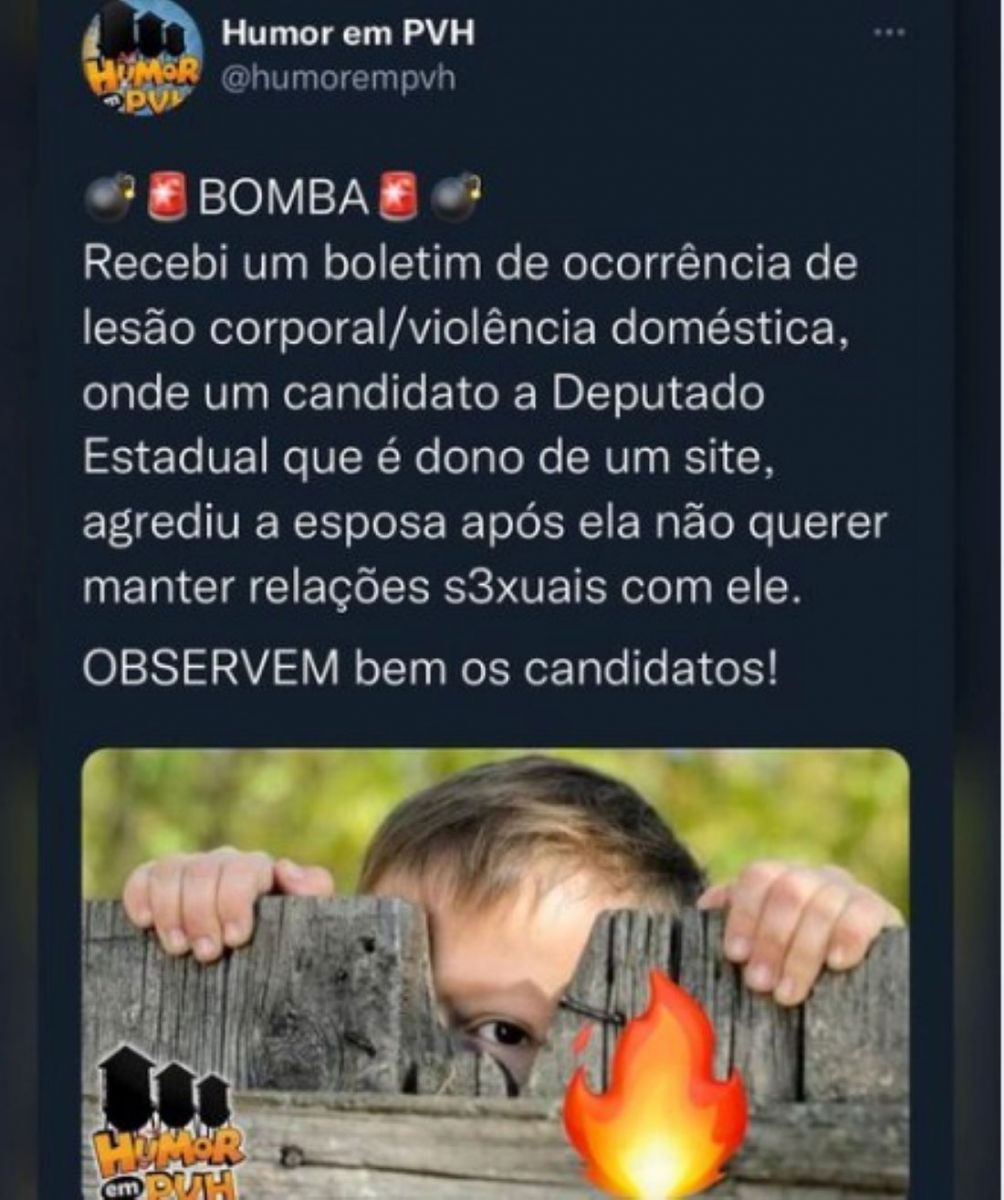Open the Humor em PVH display name
This screenshot has height=1200, width=1004.
tap(347, 33)
